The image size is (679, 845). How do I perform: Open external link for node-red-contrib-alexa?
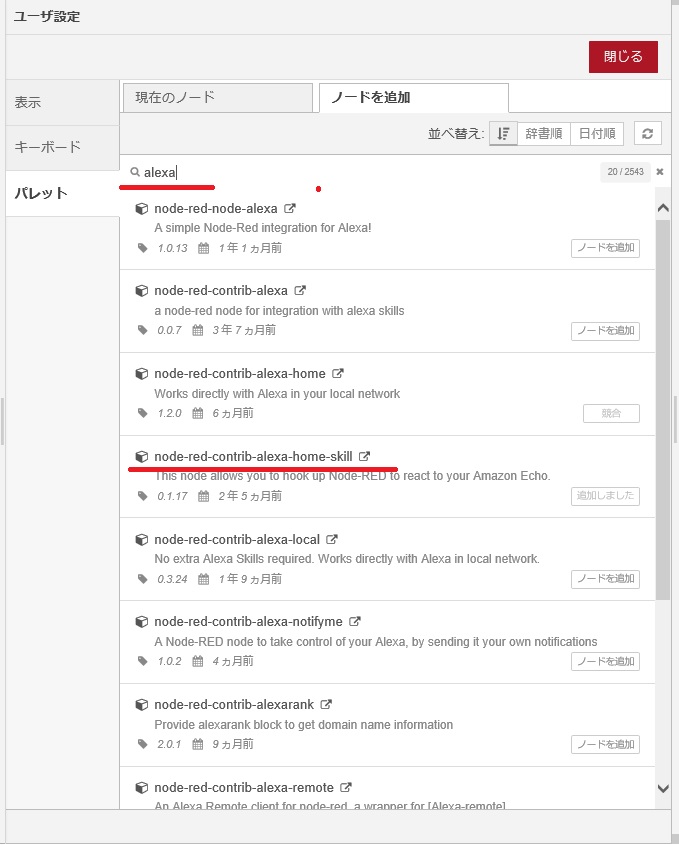point(300,290)
